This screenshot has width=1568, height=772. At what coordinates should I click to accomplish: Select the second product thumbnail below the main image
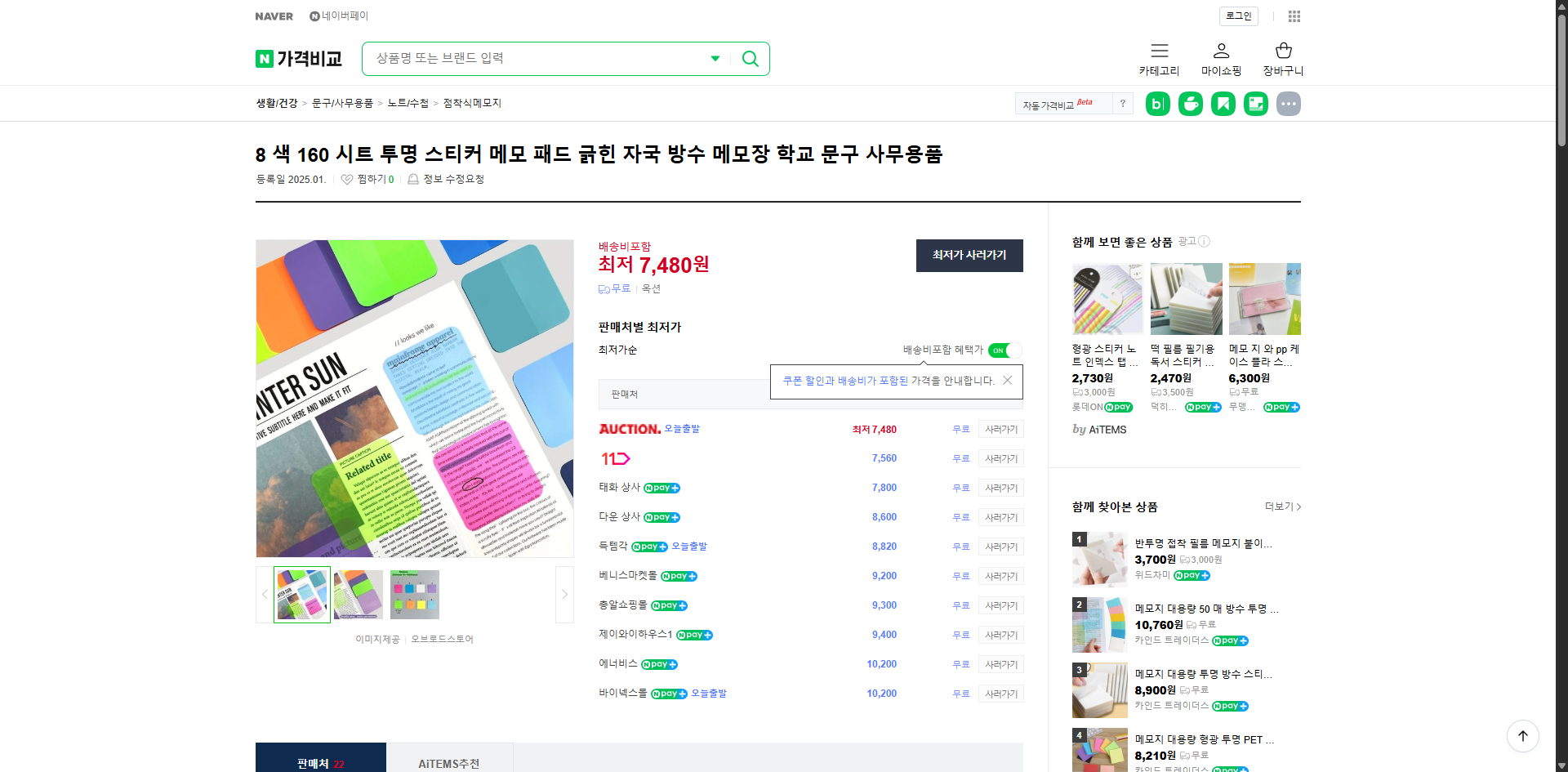[358, 594]
